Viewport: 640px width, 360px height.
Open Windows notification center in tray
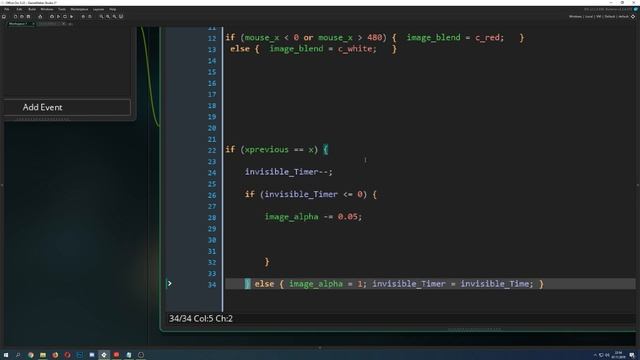pos(632,355)
